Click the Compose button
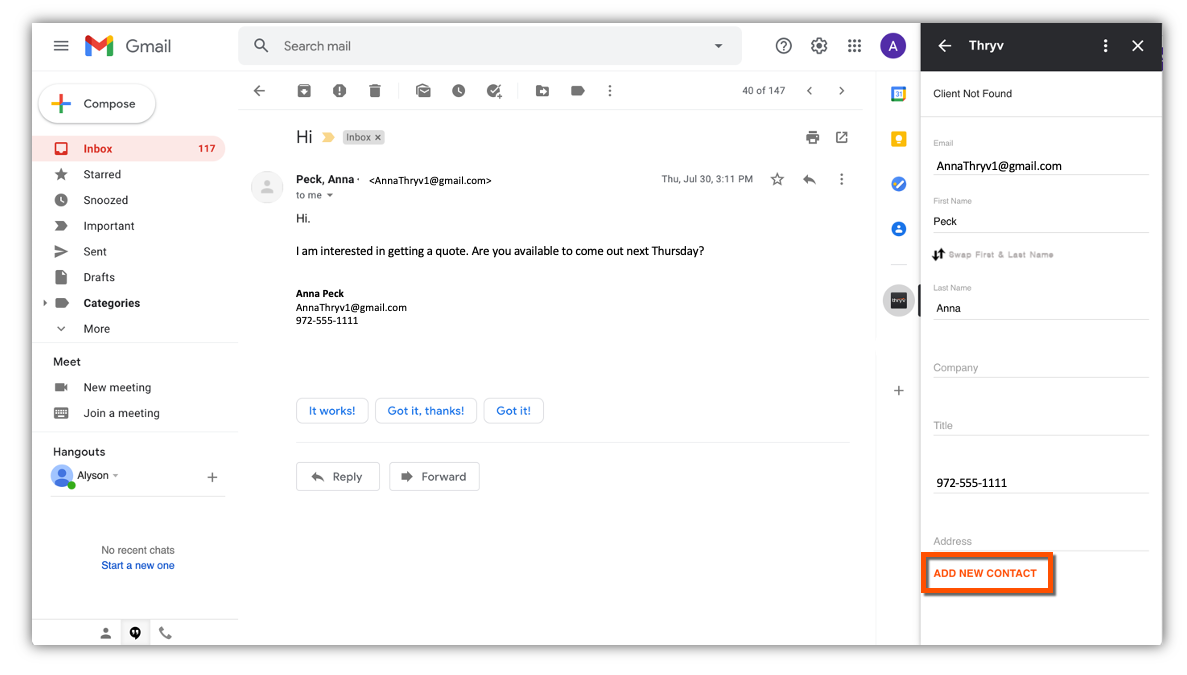The width and height of the screenshot is (1187, 675). pos(97,104)
